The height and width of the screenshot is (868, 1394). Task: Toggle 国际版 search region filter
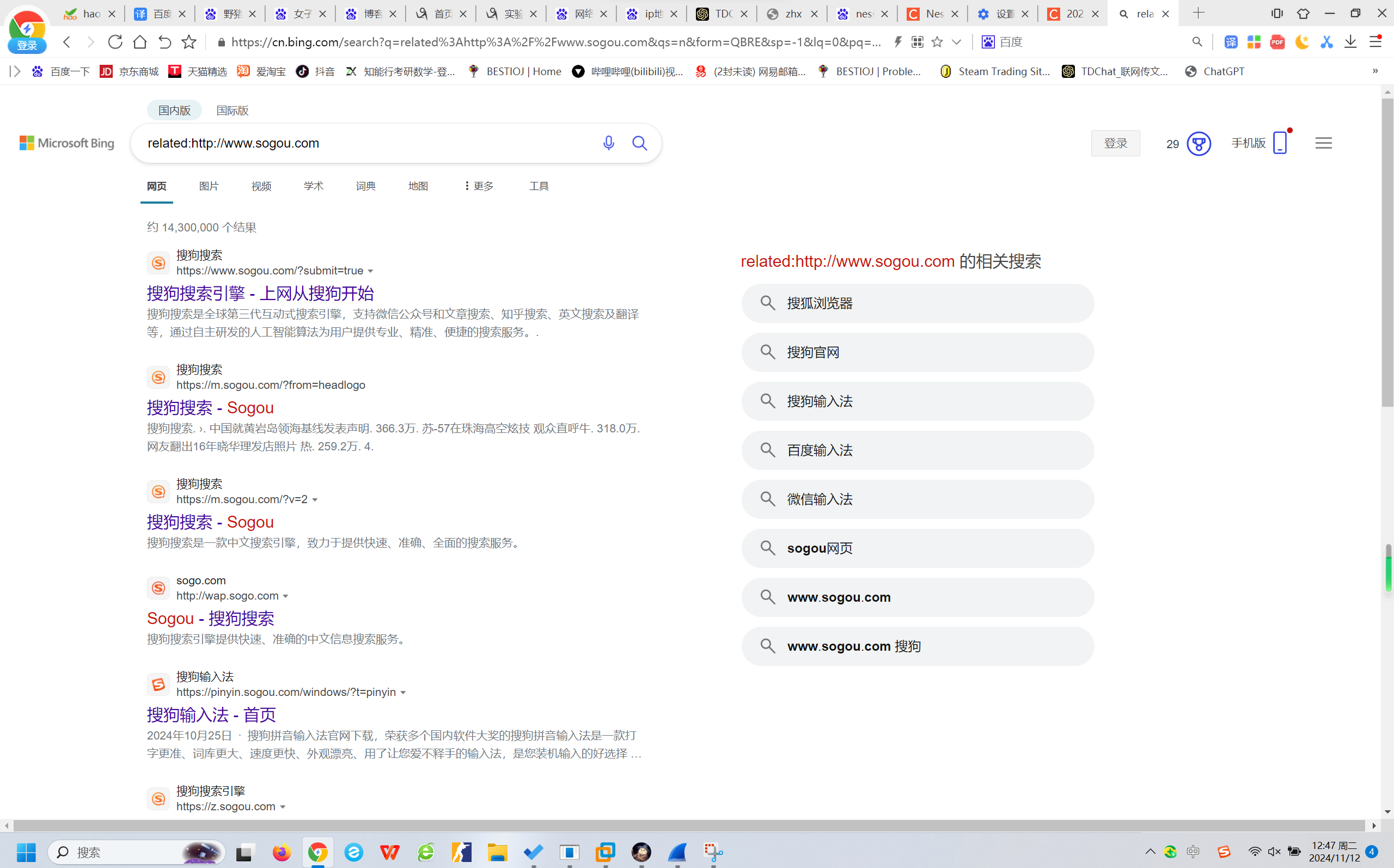(232, 110)
